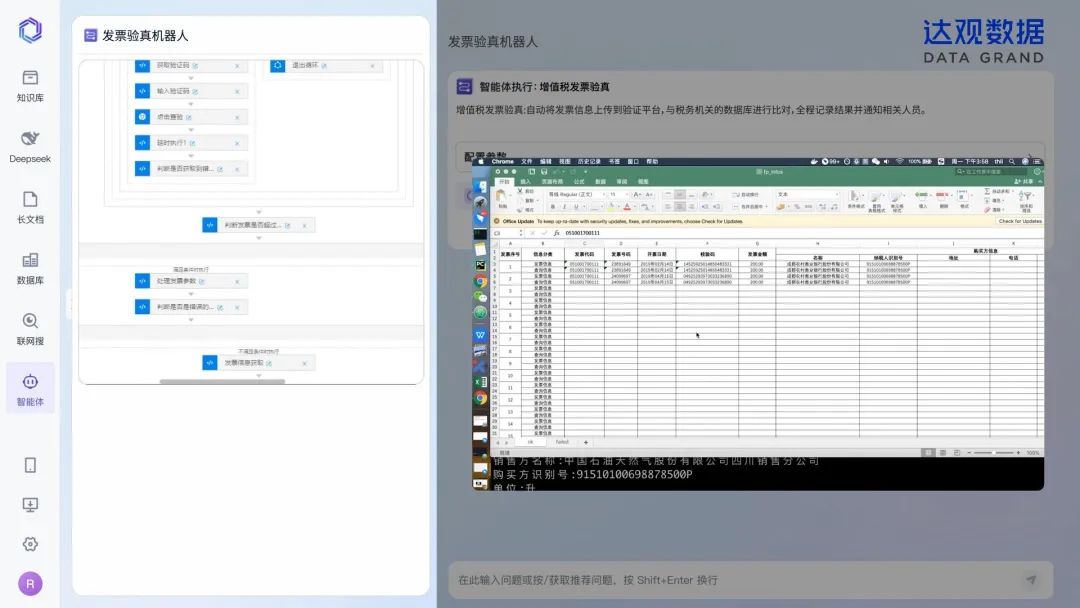Click the download-to-desktop icon in sidebar
1080x608 pixels.
(30, 505)
